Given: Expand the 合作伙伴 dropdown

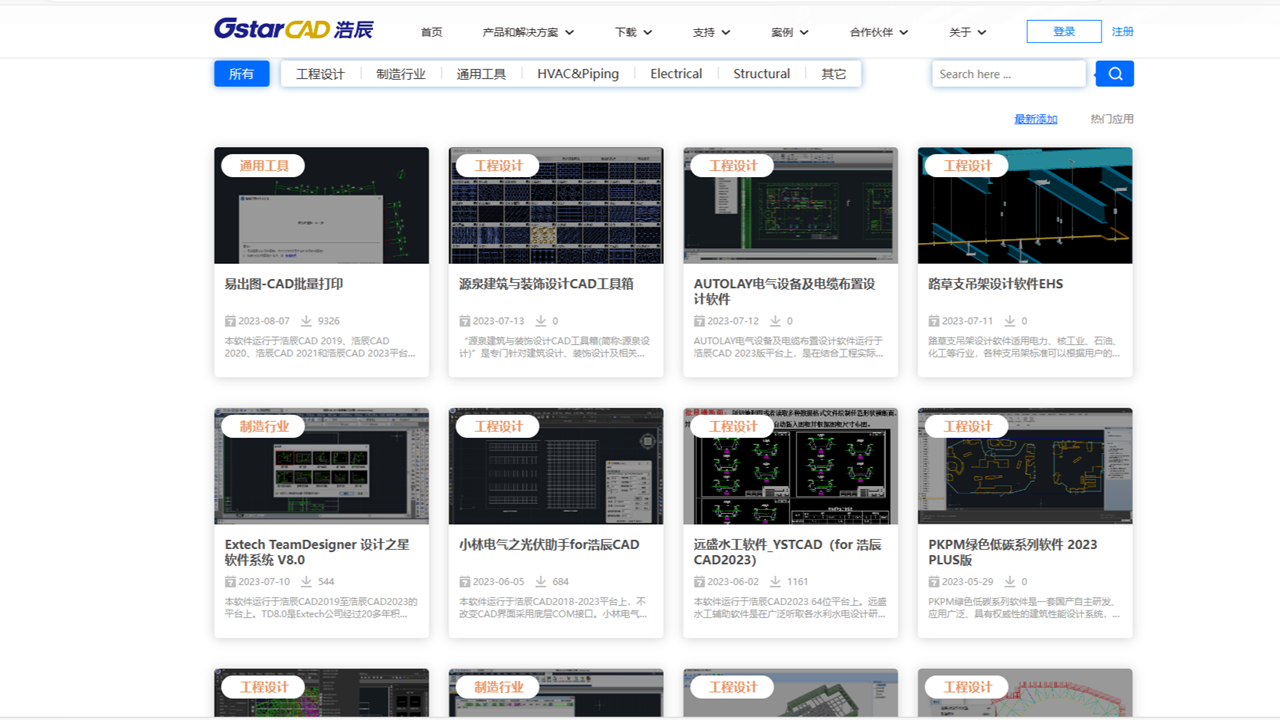Looking at the screenshot, I should 876,31.
